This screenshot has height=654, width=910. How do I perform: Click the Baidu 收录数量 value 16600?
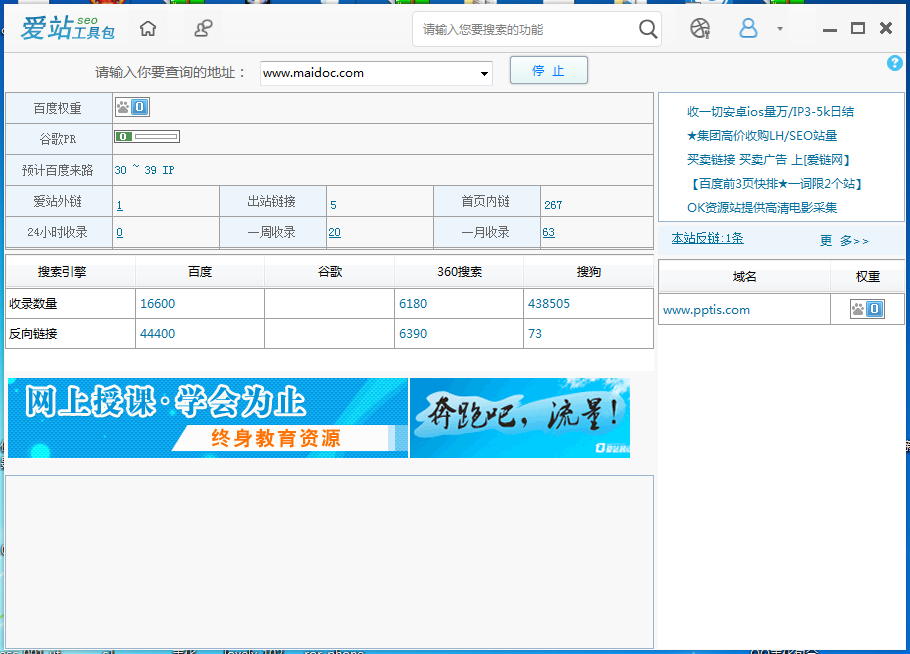tap(157, 303)
